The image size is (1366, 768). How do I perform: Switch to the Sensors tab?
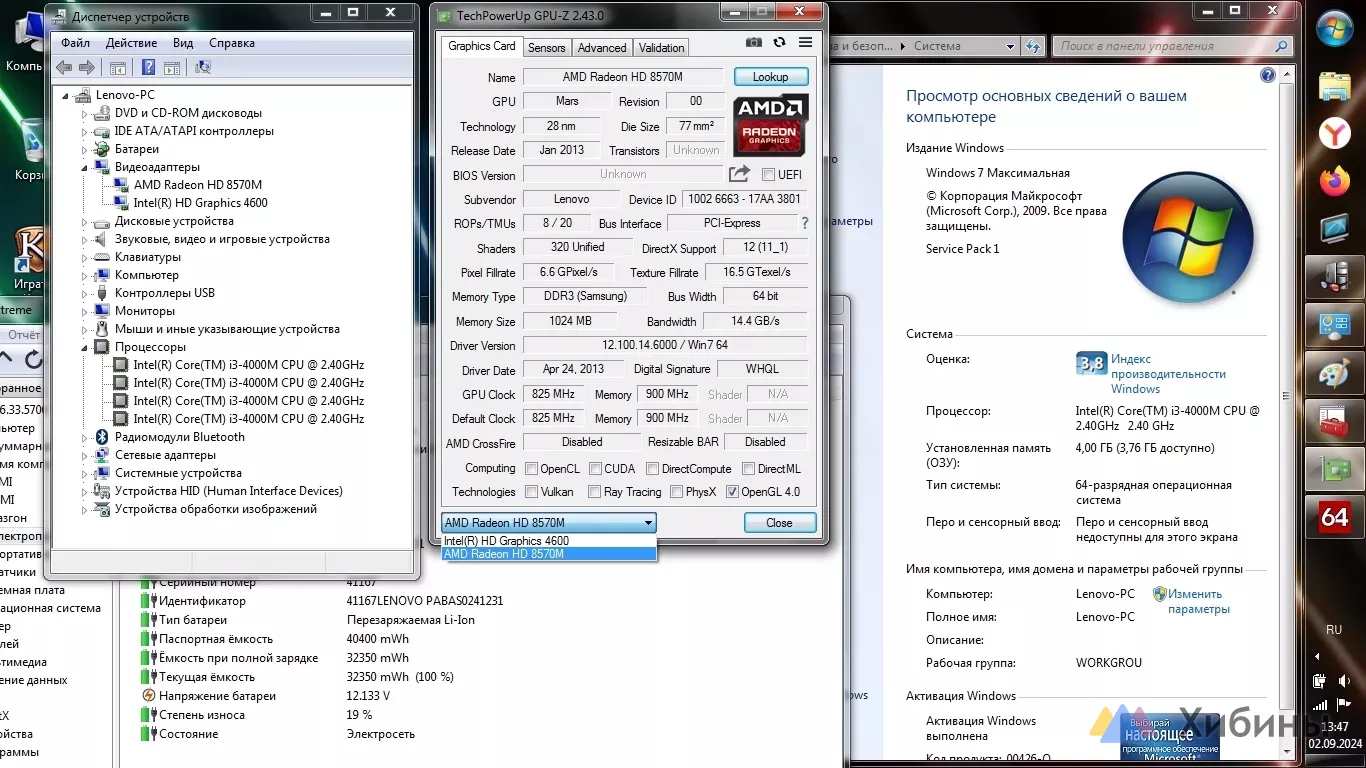[x=547, y=47]
